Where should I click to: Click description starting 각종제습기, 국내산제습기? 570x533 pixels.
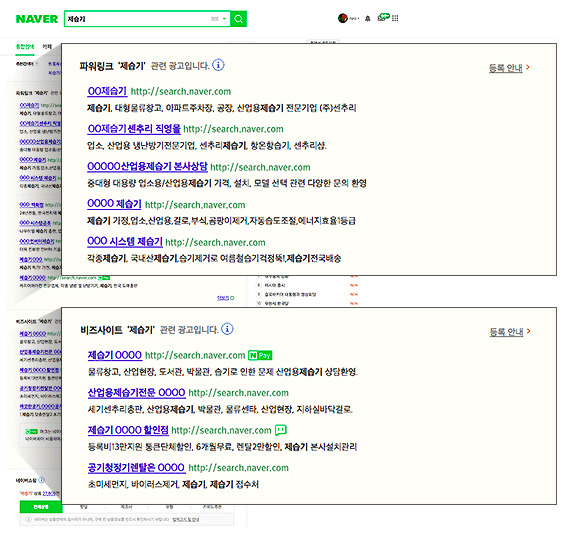214,259
